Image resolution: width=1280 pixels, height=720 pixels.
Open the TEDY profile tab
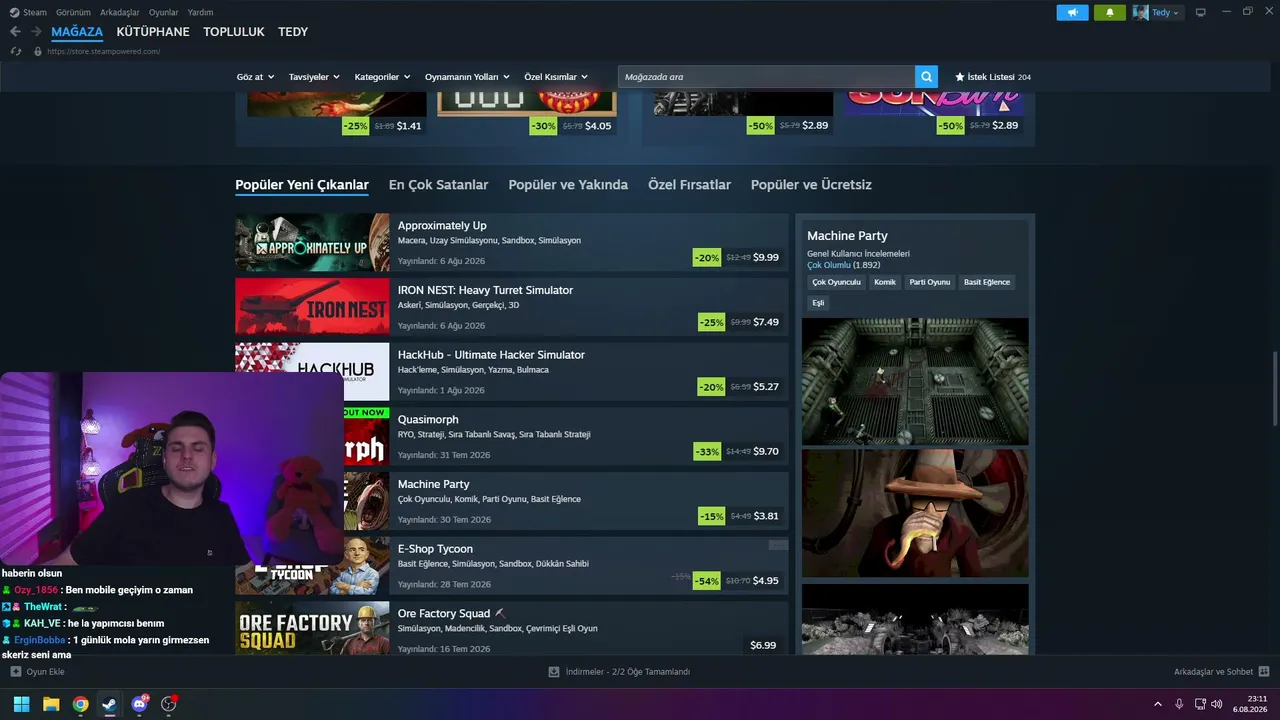[x=293, y=32]
